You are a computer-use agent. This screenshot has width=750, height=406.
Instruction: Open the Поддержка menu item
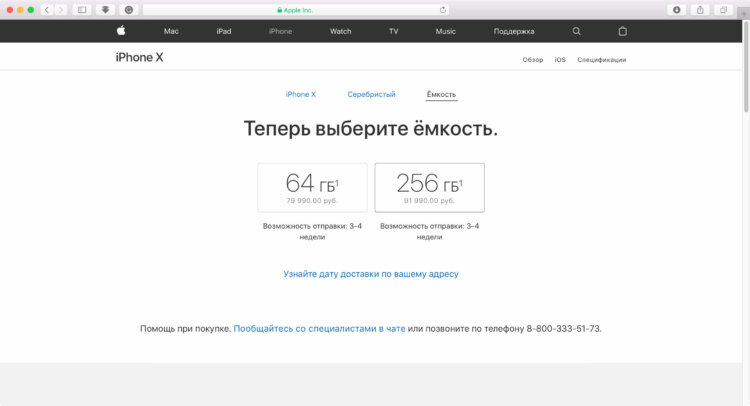514,31
